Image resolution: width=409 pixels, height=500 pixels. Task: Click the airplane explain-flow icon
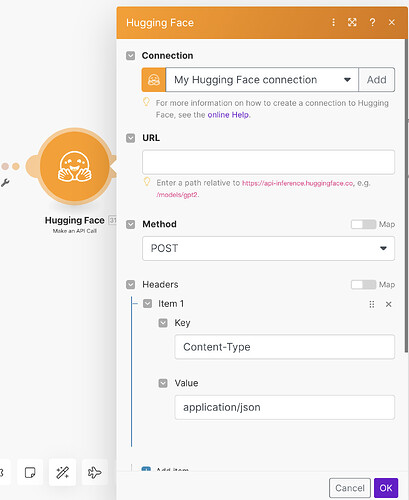coord(94,472)
